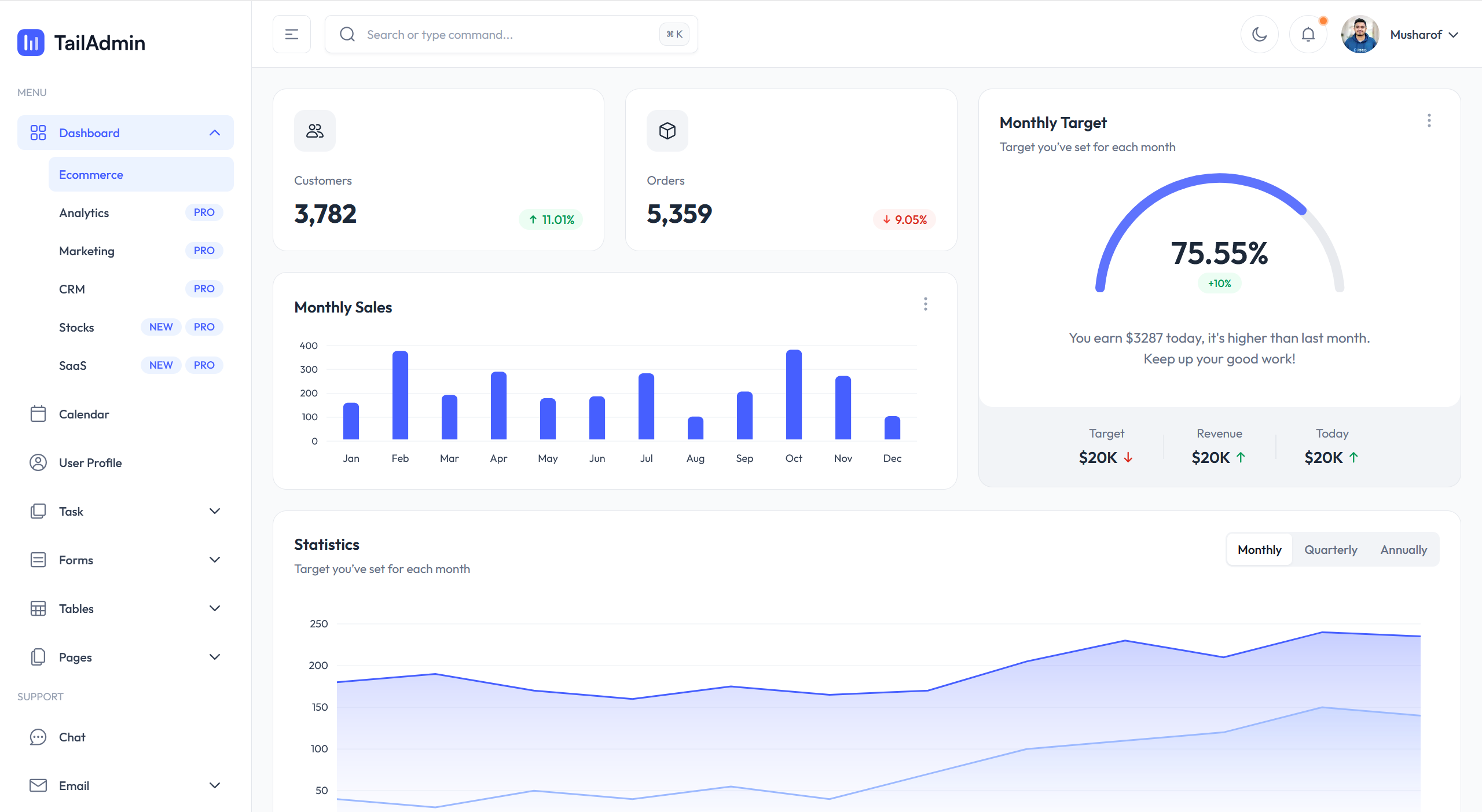Image resolution: width=1482 pixels, height=812 pixels.
Task: Open Monthly Sales three-dot menu
Action: pos(926,304)
